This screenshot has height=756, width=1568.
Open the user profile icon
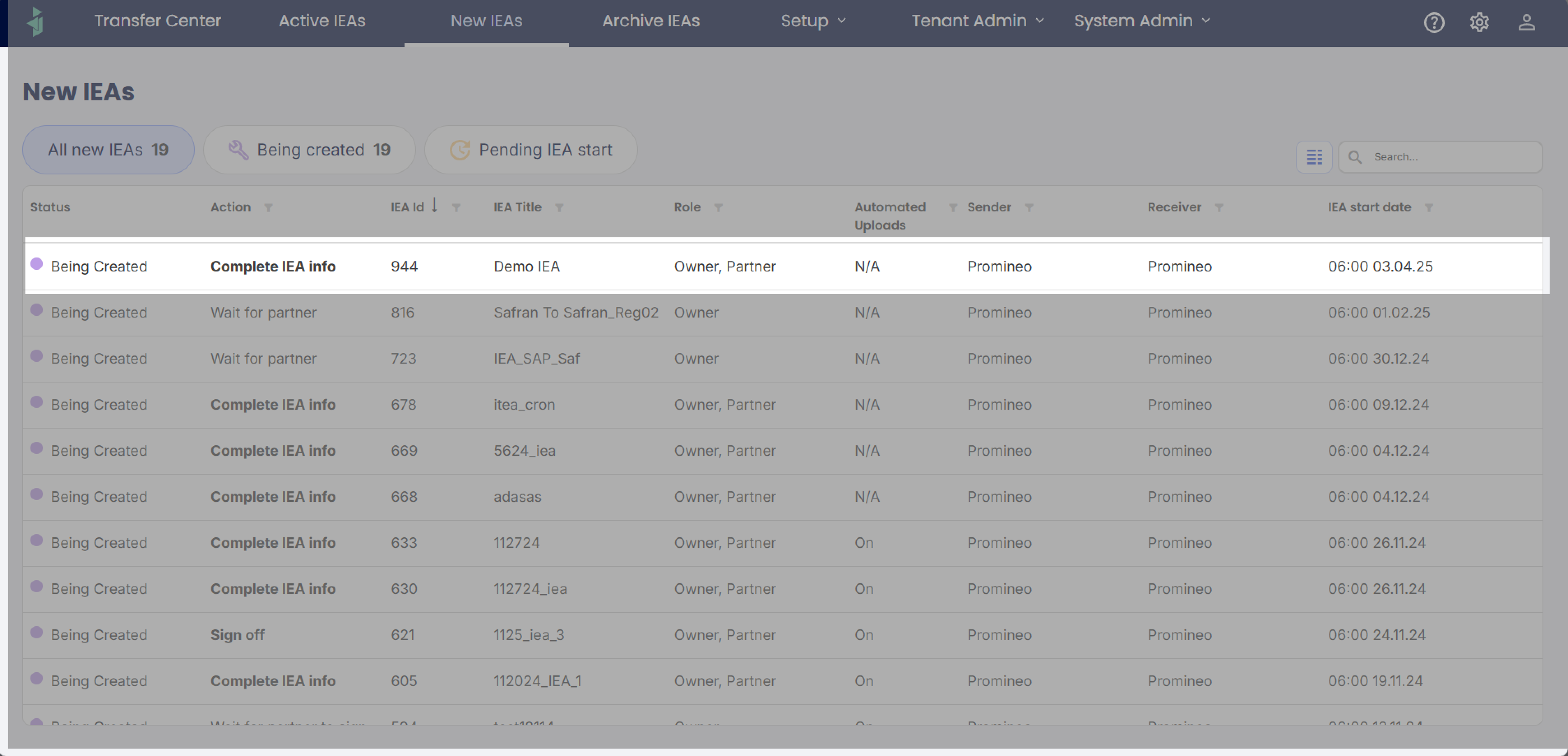(x=1526, y=23)
